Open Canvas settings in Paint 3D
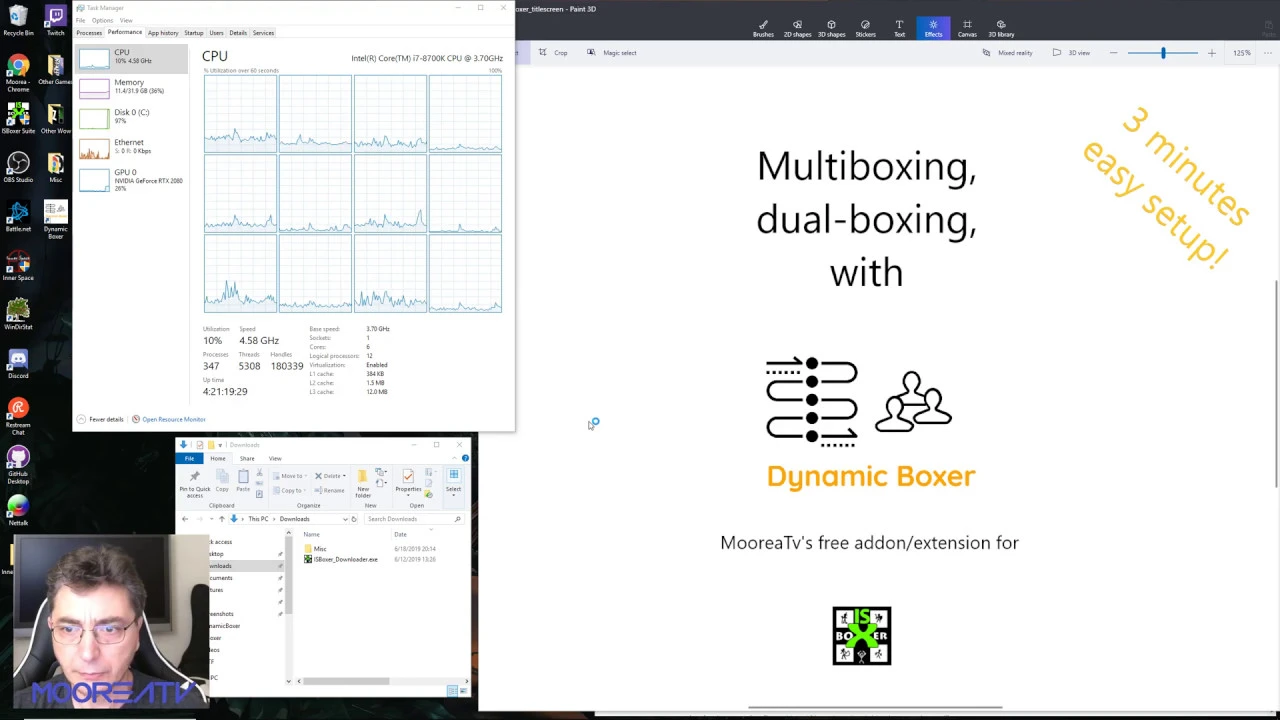Screen dimensions: 1280x720 coord(967,29)
